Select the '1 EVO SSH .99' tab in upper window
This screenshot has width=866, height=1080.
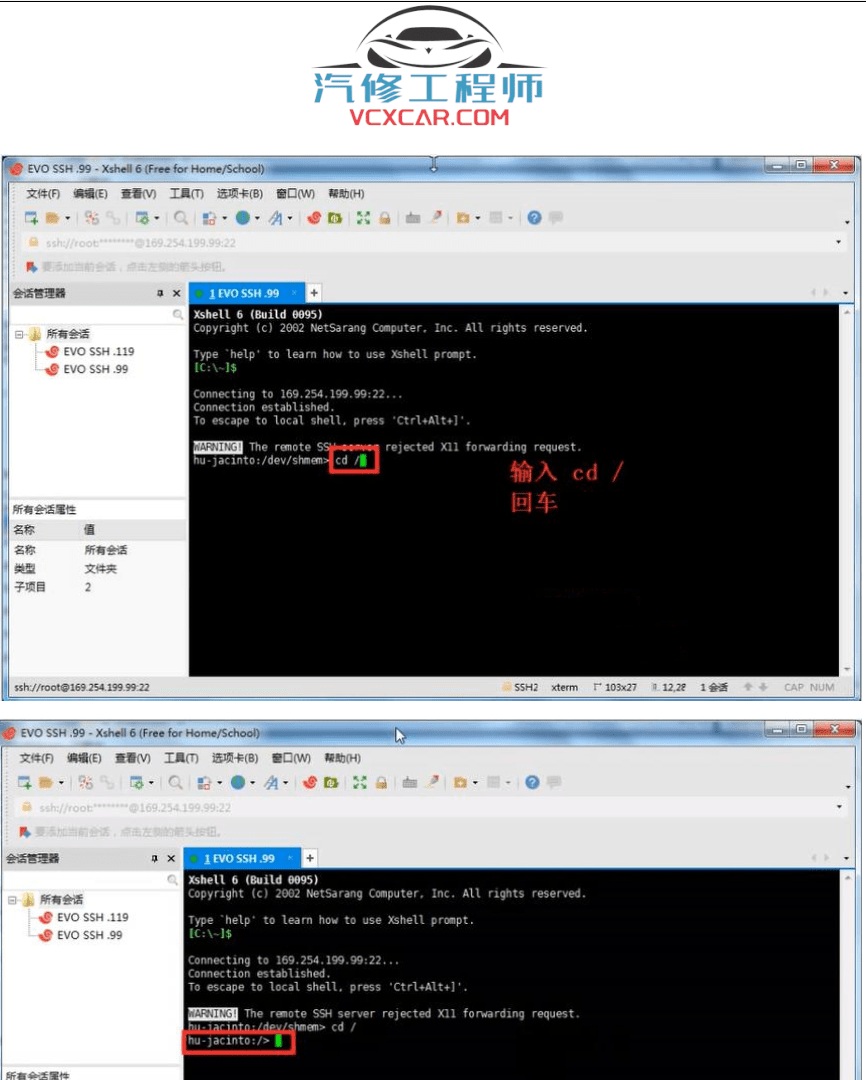tap(245, 293)
